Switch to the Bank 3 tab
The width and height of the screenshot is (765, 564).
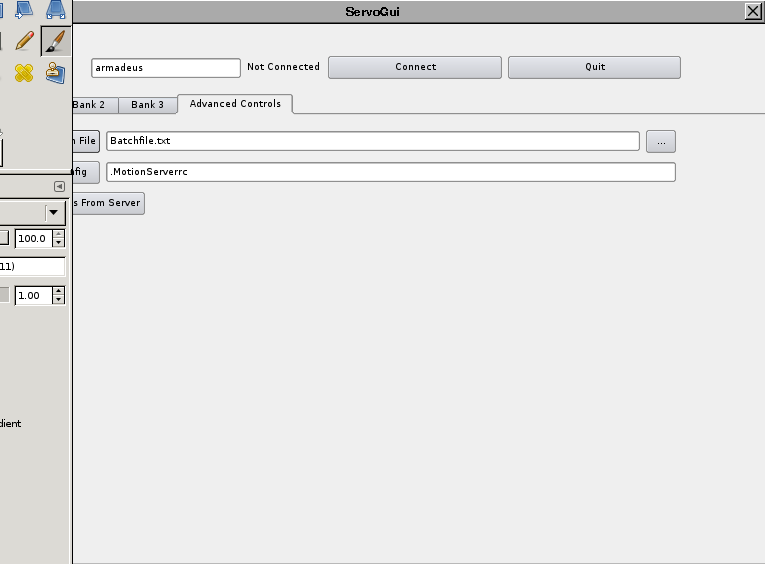click(x=147, y=105)
